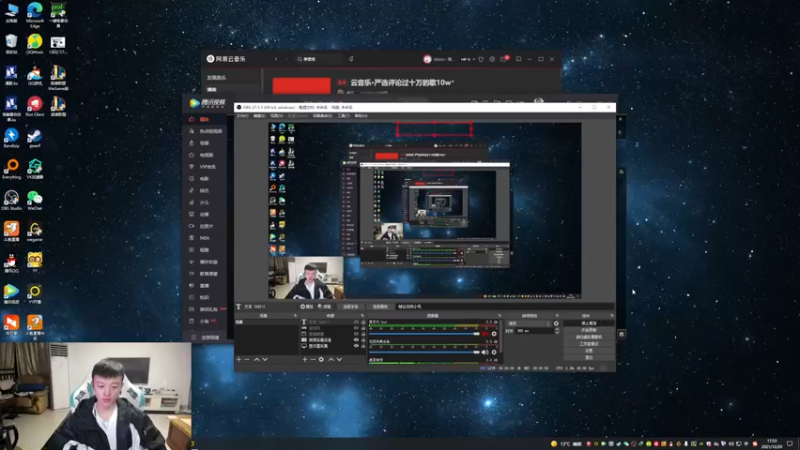Toggle visibility of 文本 (GDI+) source

356,322
